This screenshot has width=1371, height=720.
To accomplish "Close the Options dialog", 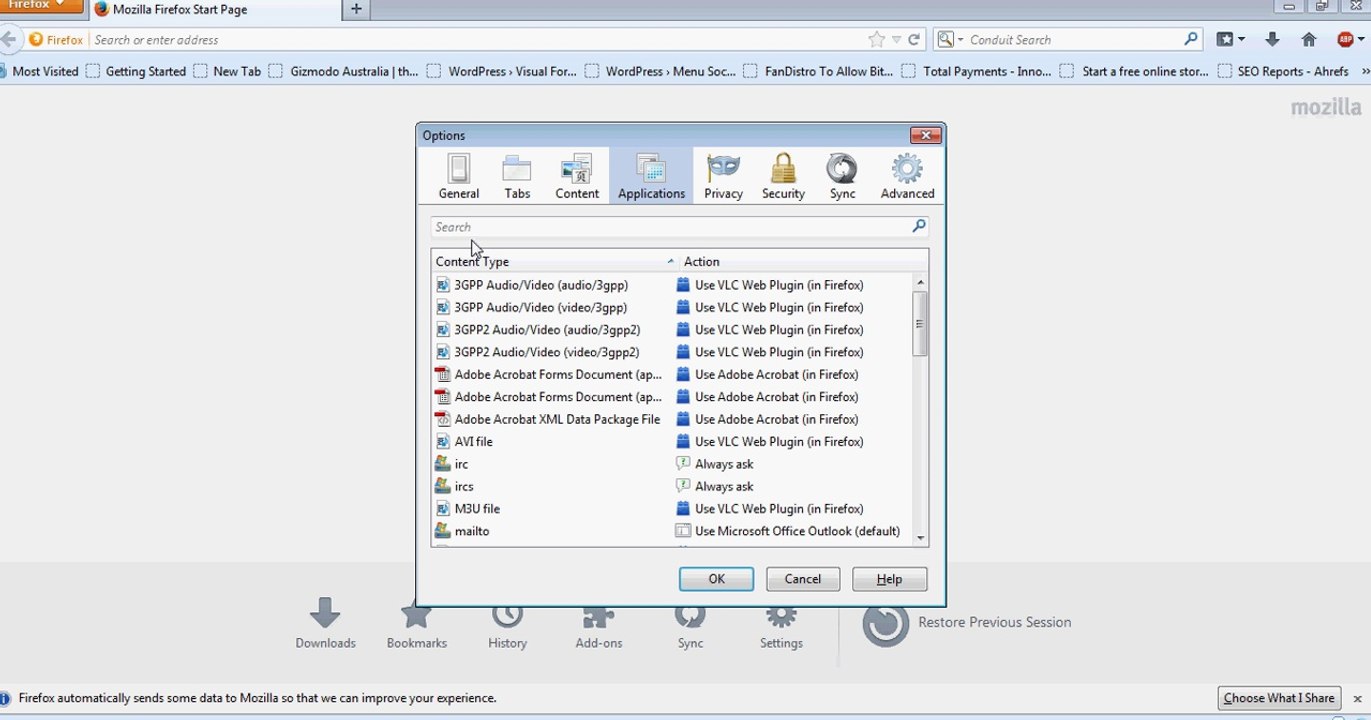I will pyautogui.click(x=925, y=135).
